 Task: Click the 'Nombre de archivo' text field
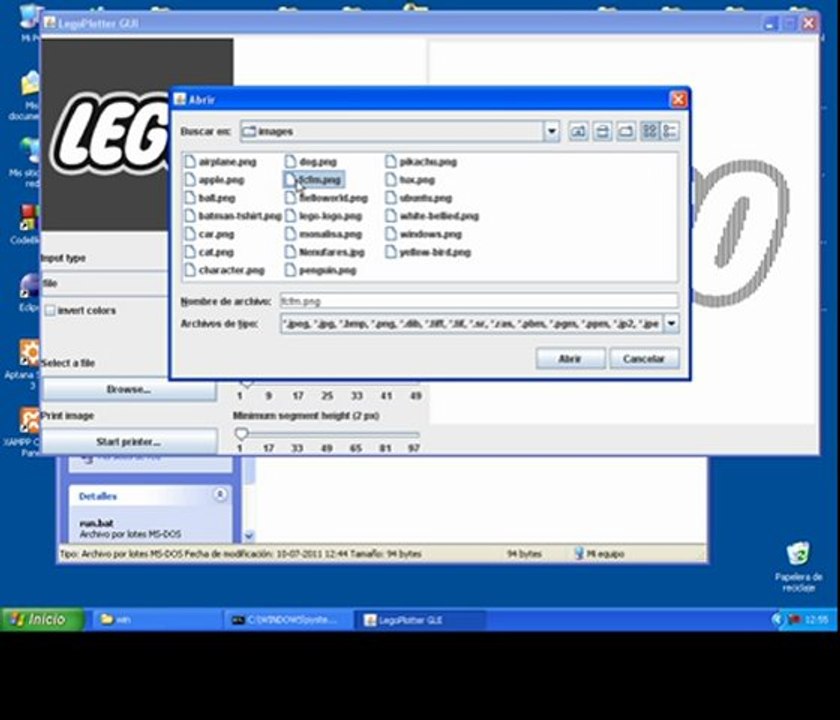(479, 301)
